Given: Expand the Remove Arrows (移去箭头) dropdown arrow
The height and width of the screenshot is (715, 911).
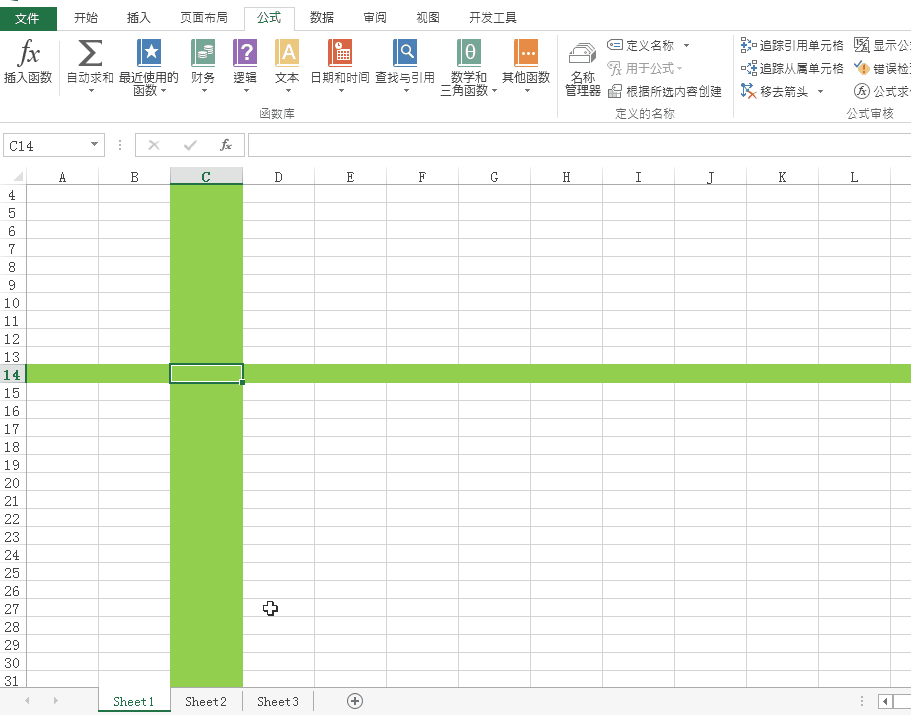Looking at the screenshot, I should pyautogui.click(x=820, y=91).
